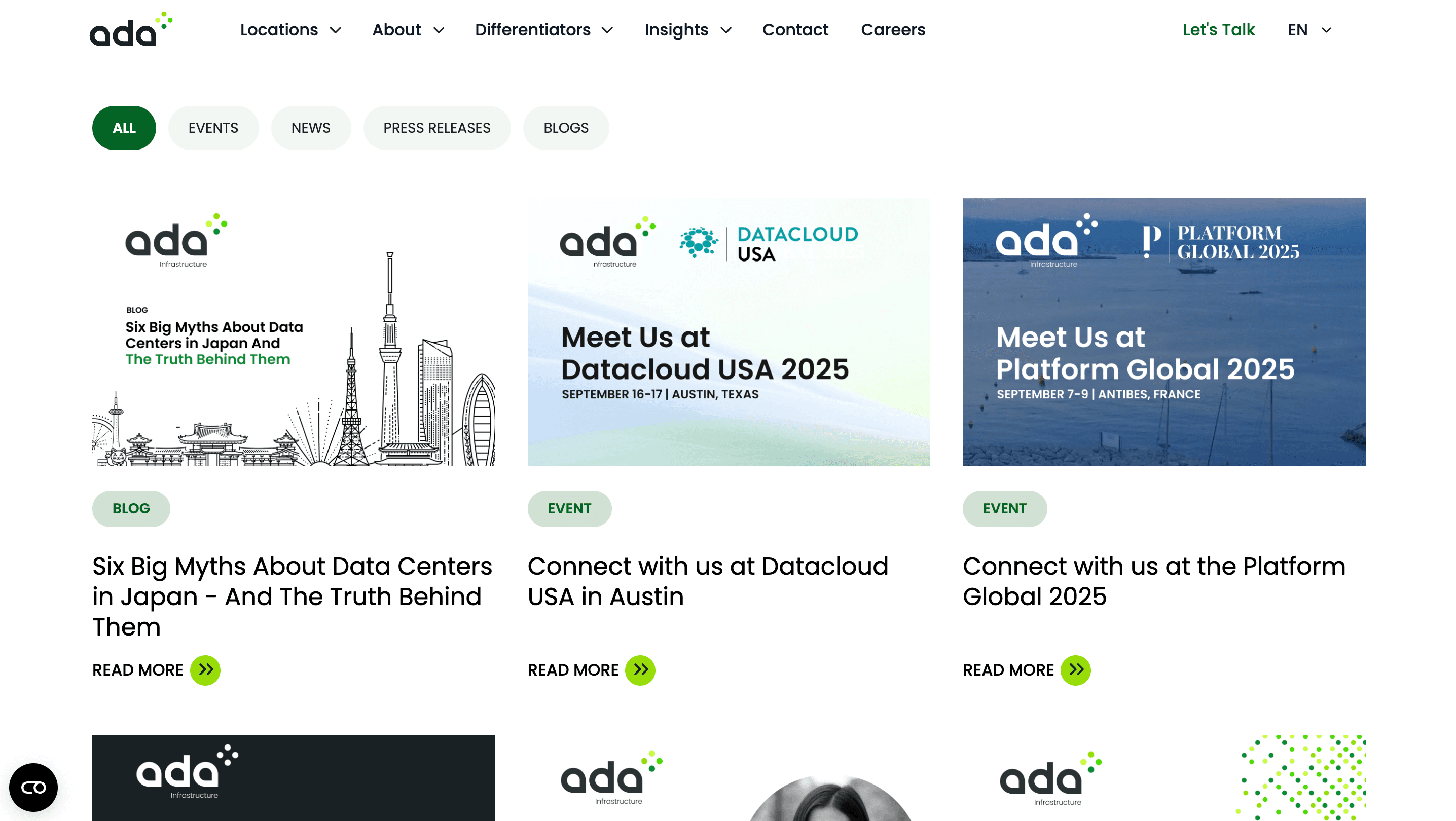
Task: Select the ALL filter pill
Action: click(124, 128)
